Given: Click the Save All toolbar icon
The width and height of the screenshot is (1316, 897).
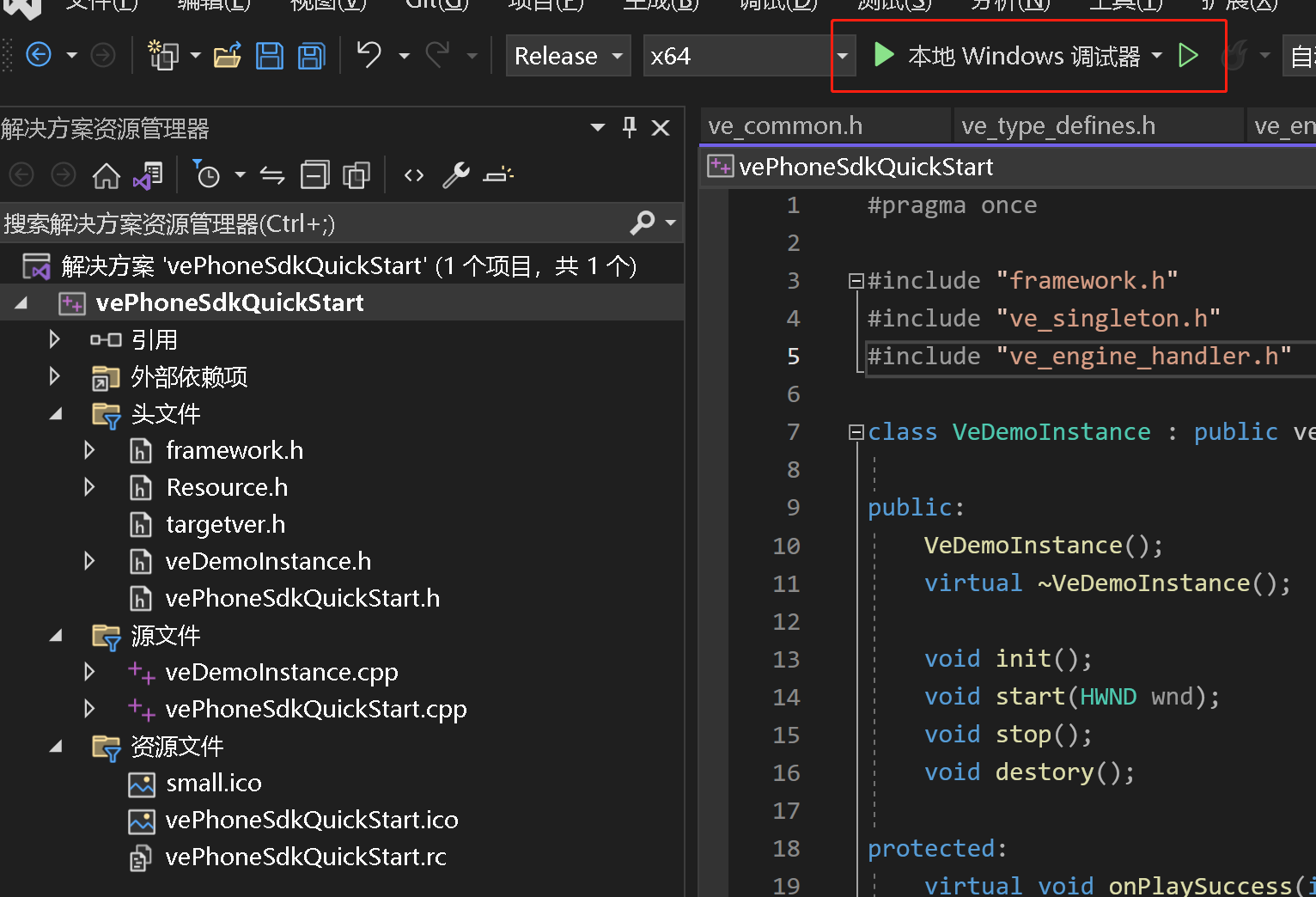Looking at the screenshot, I should click(311, 57).
